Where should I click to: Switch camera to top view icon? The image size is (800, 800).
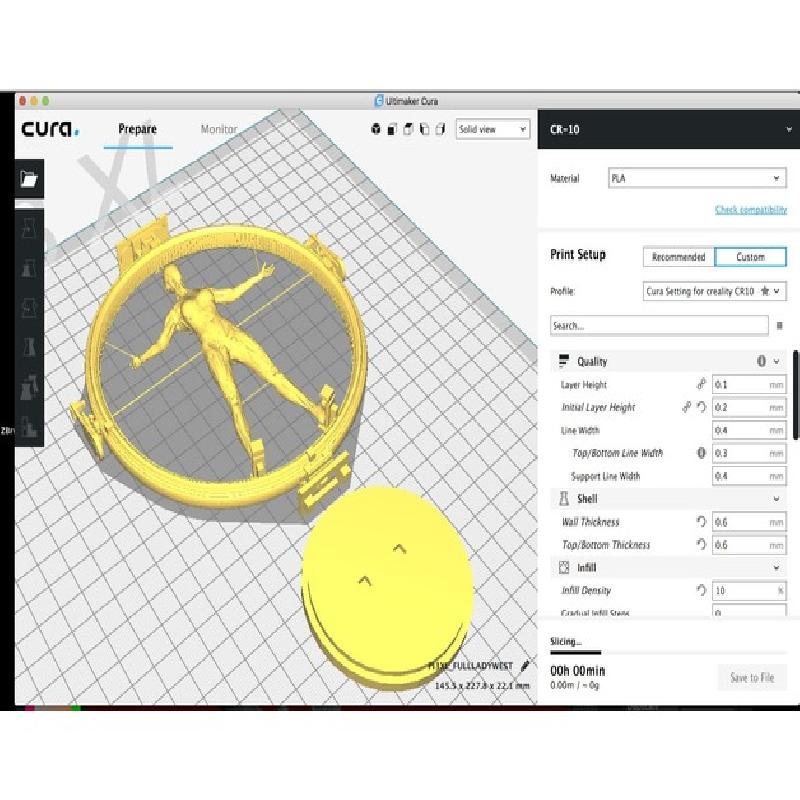pyautogui.click(x=408, y=129)
